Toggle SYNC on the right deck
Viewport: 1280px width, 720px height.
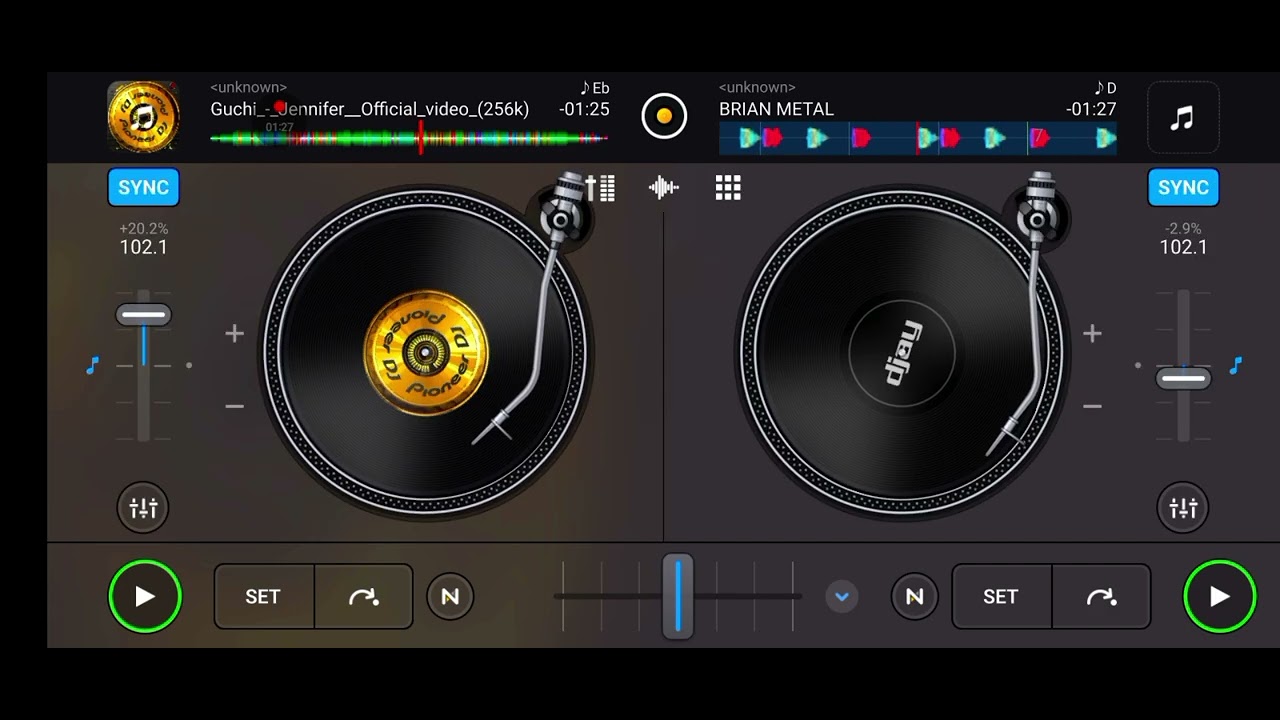[x=1183, y=187]
